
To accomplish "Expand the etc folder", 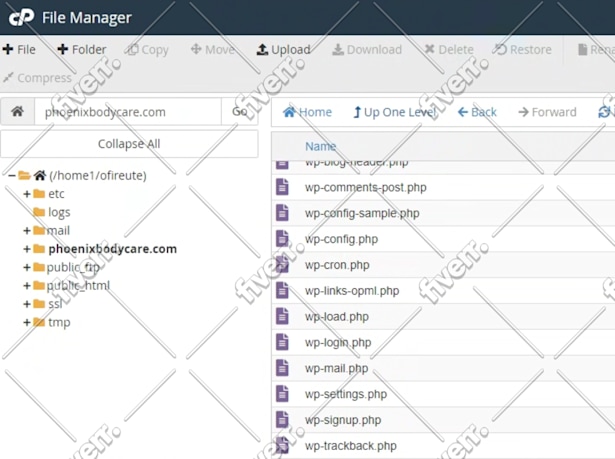I will click(x=27, y=194).
